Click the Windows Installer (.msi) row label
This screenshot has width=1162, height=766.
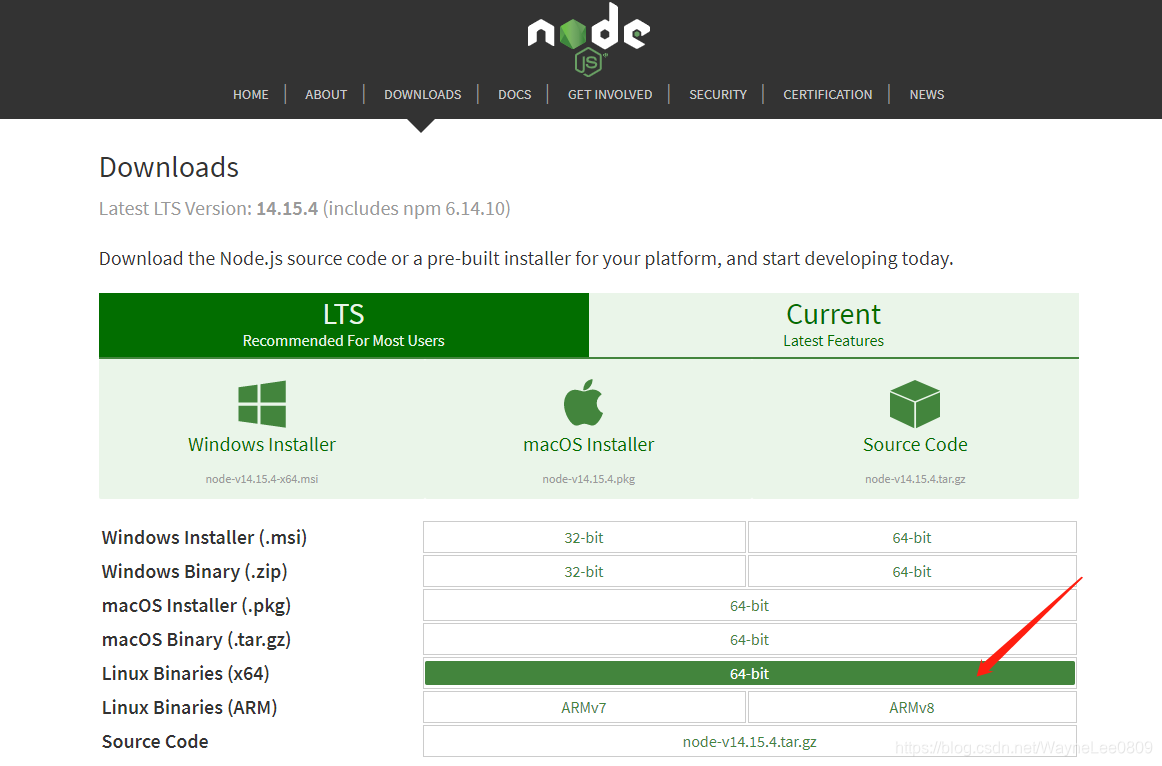204,538
